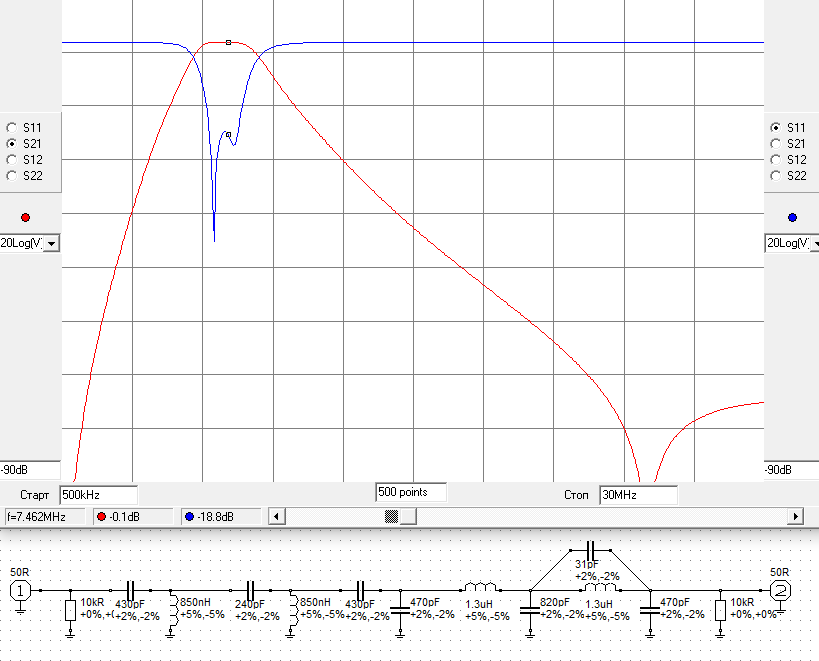Click the left 10kR shunt resistor
This screenshot has height=661, width=819.
70,610
